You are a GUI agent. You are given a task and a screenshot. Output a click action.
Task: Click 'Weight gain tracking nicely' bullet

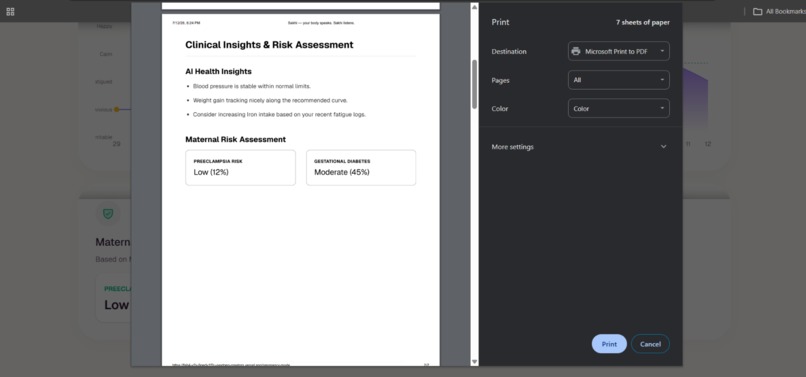point(270,100)
